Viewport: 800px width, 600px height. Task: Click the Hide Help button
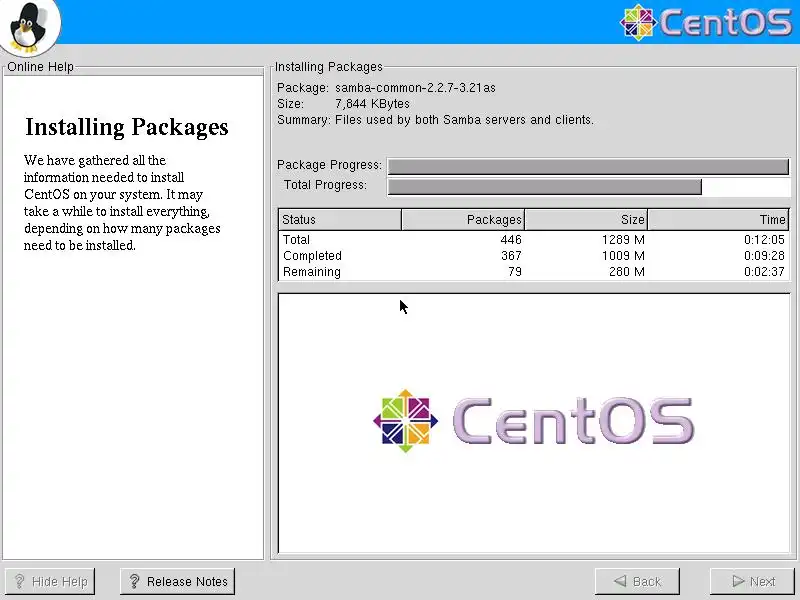[x=50, y=581]
